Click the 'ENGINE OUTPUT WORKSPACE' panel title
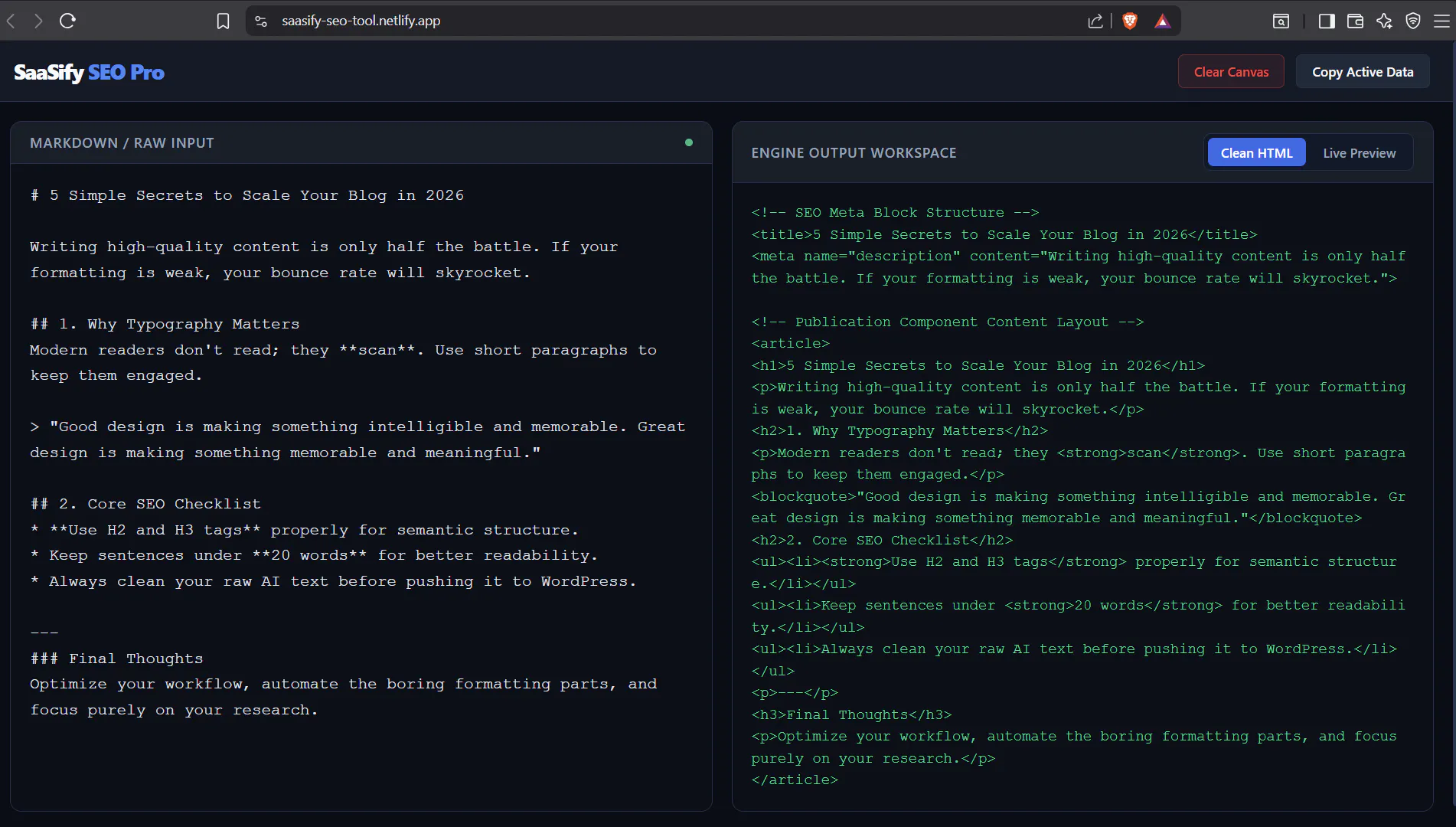The image size is (1456, 827). 854,152
